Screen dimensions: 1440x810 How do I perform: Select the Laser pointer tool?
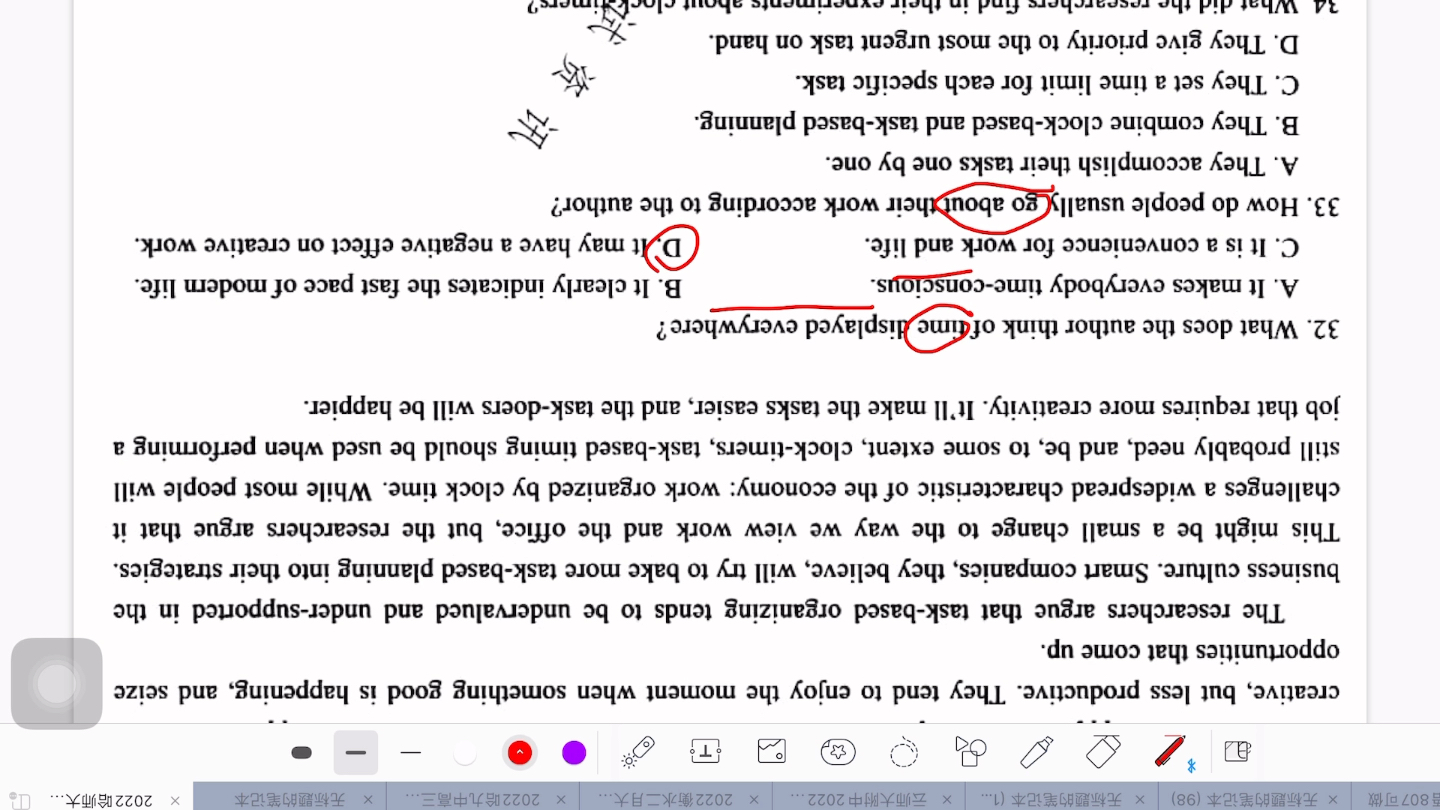(638, 752)
